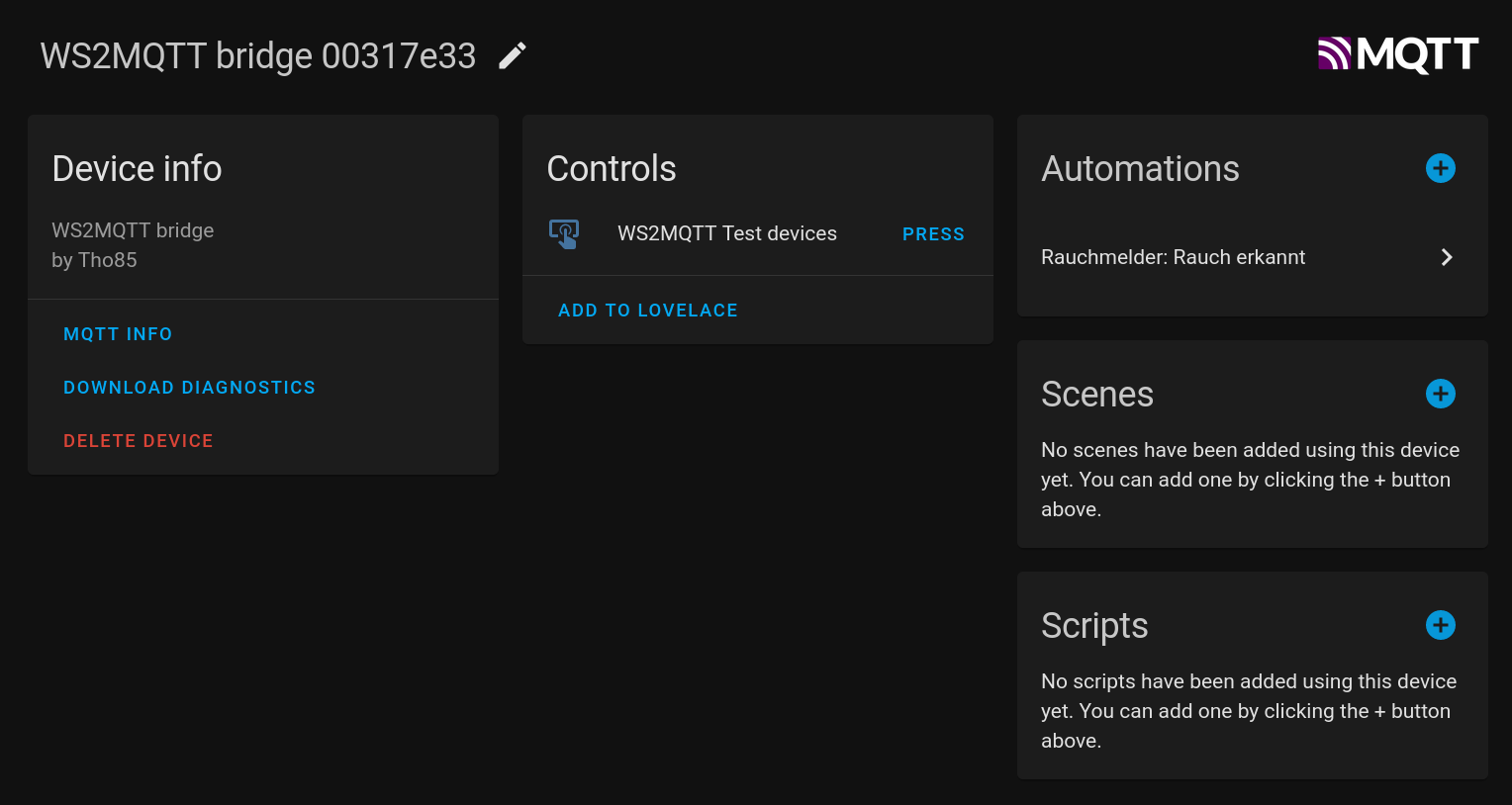1512x805 pixels.
Task: Click the pencil icon to rename device
Action: click(513, 56)
